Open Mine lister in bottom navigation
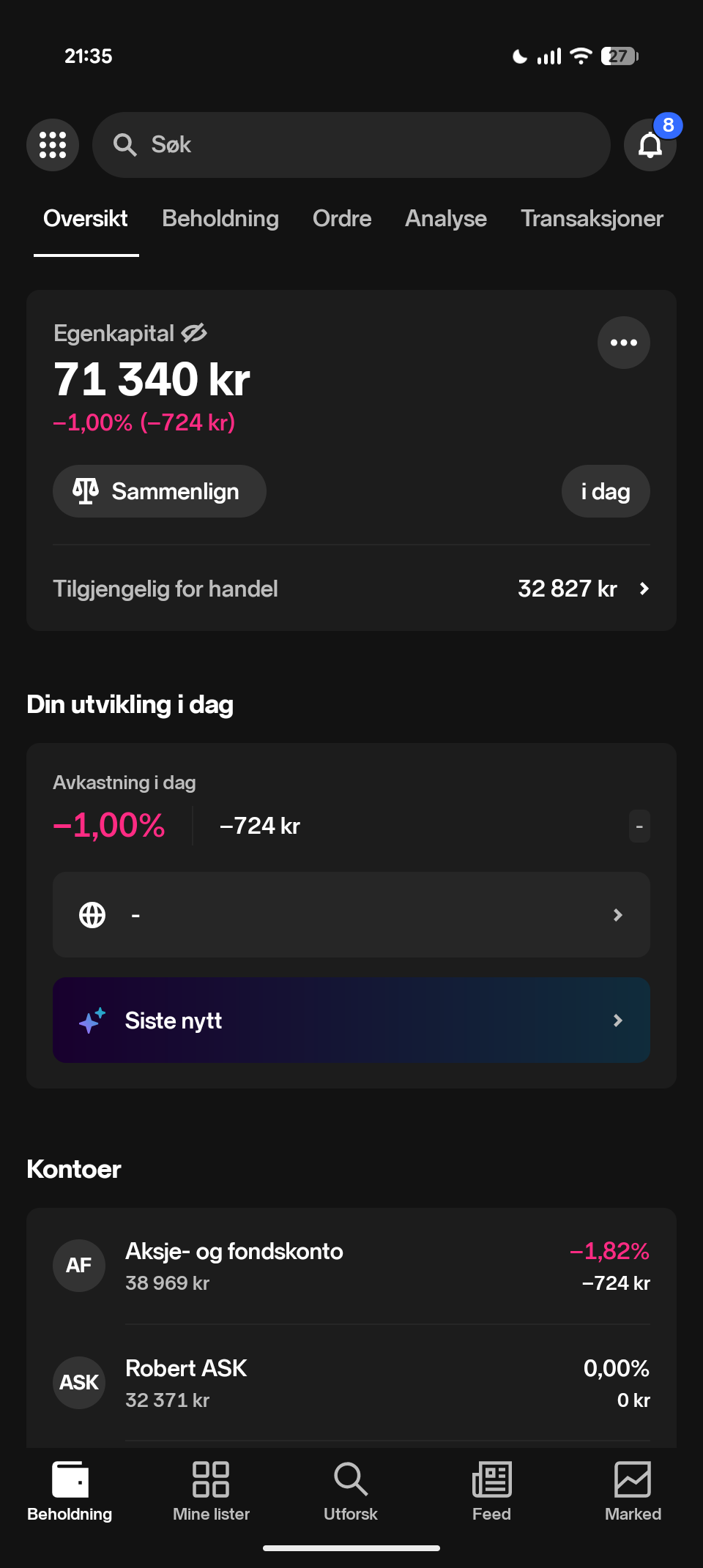Image resolution: width=703 pixels, height=1568 pixels. tap(211, 1490)
